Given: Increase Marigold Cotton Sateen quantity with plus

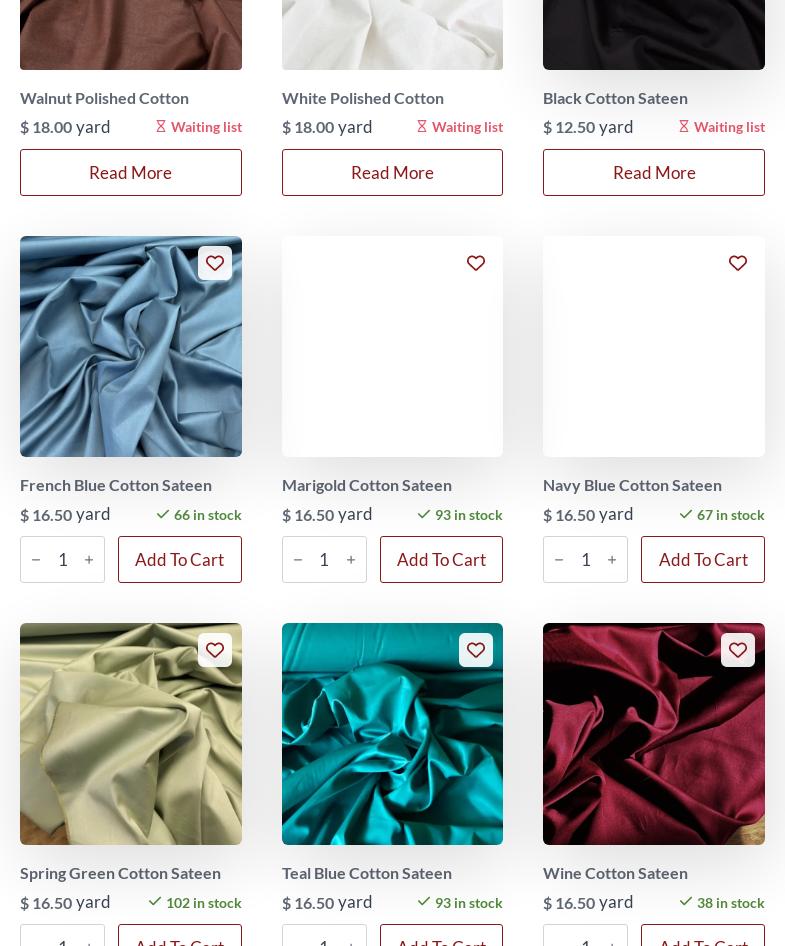Looking at the screenshot, I should coord(351,560).
